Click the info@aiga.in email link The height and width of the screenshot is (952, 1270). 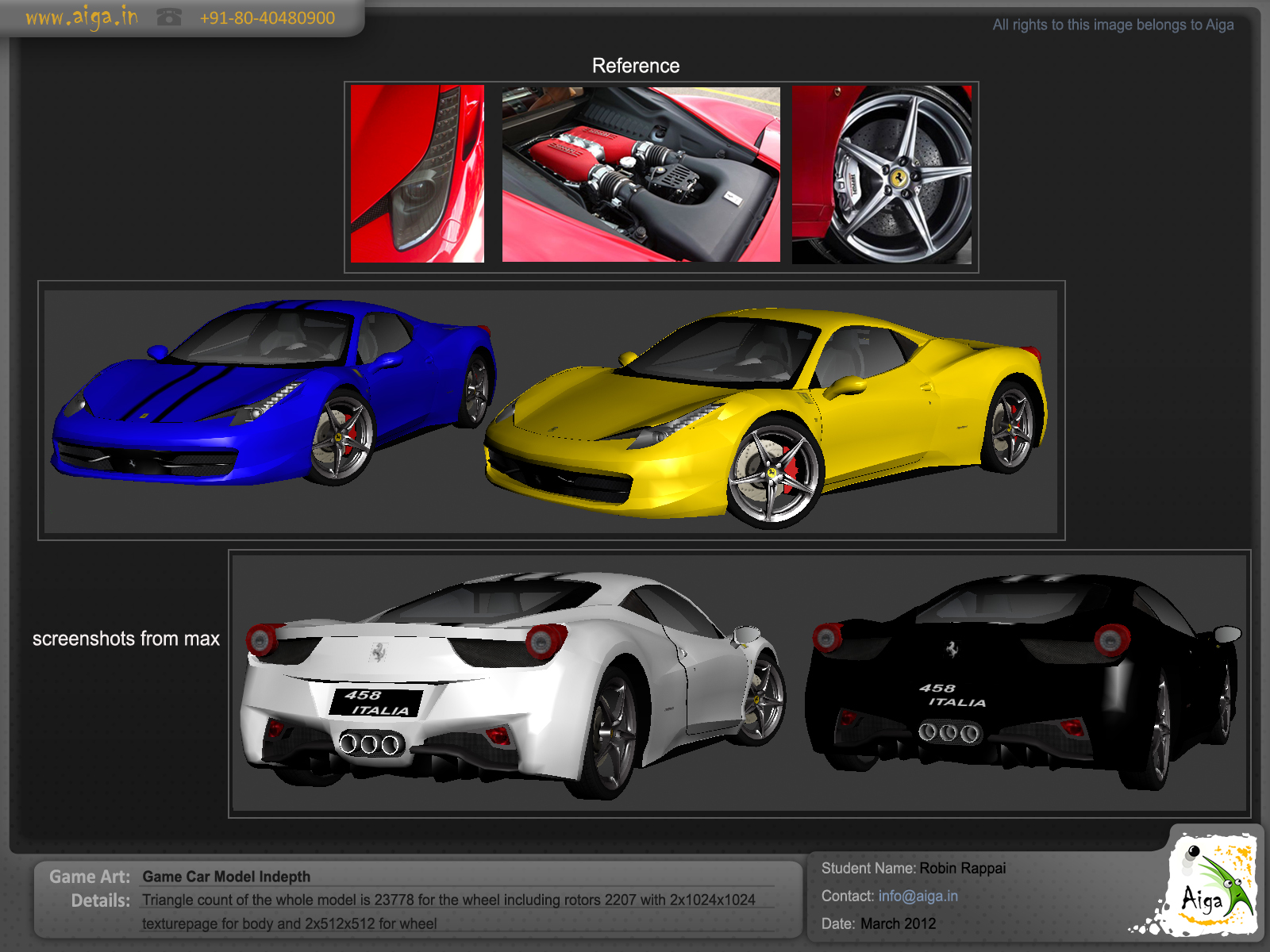pos(918,896)
